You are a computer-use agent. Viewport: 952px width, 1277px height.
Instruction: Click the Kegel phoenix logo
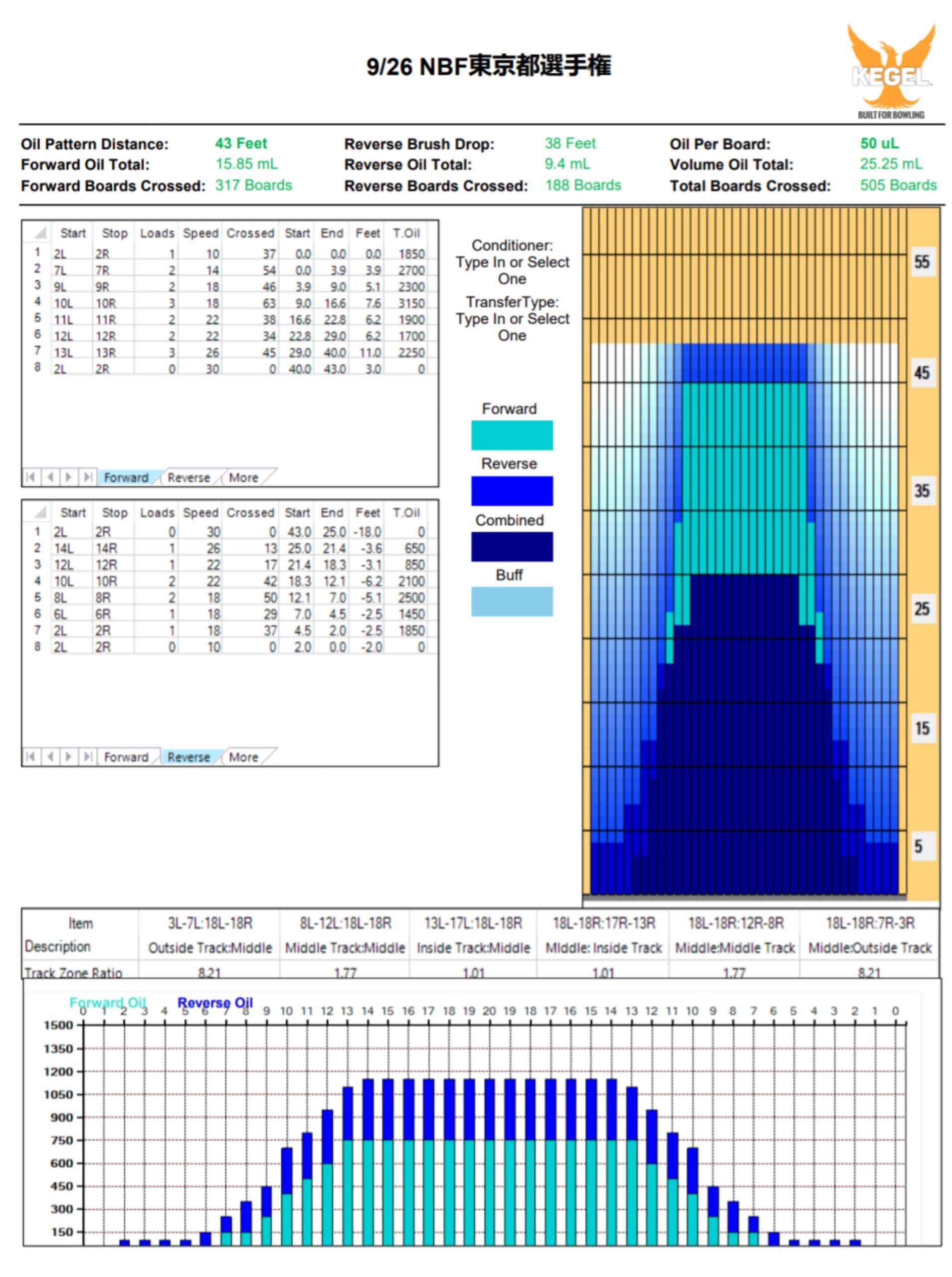pyautogui.click(x=891, y=70)
